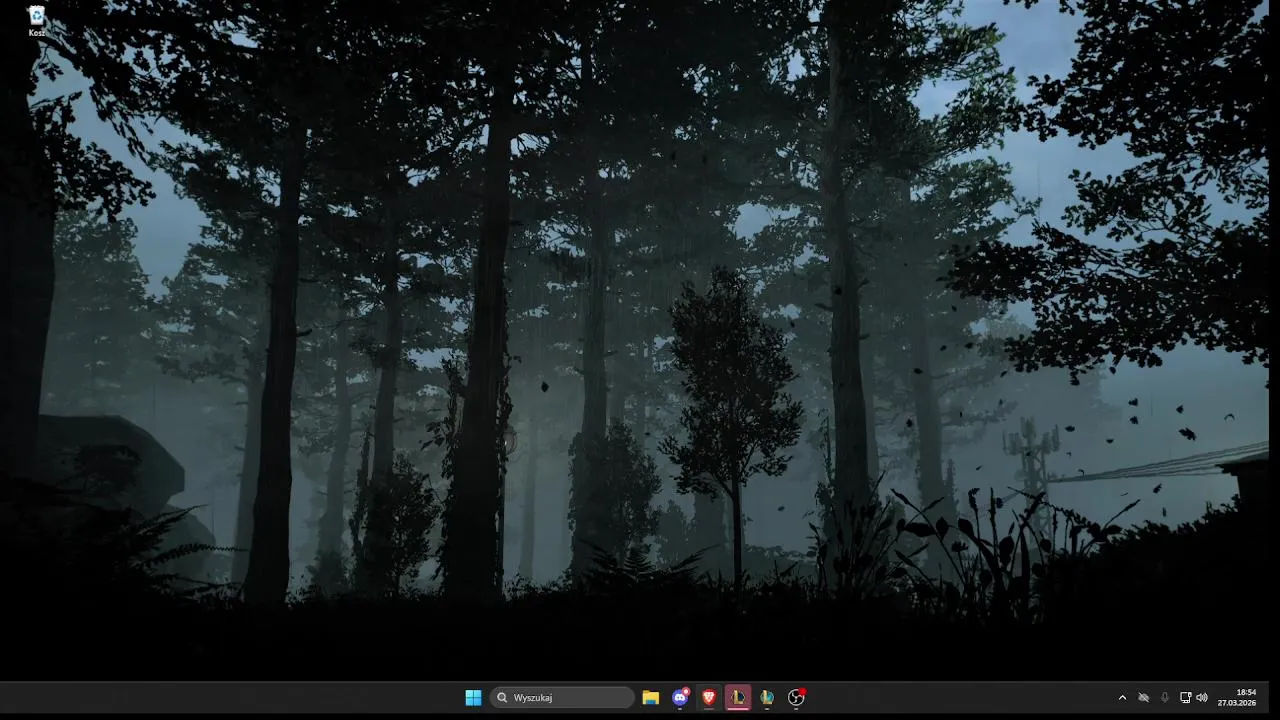The width and height of the screenshot is (1280, 720).
Task: Launch Brave browser from the taskbar
Action: click(709, 698)
